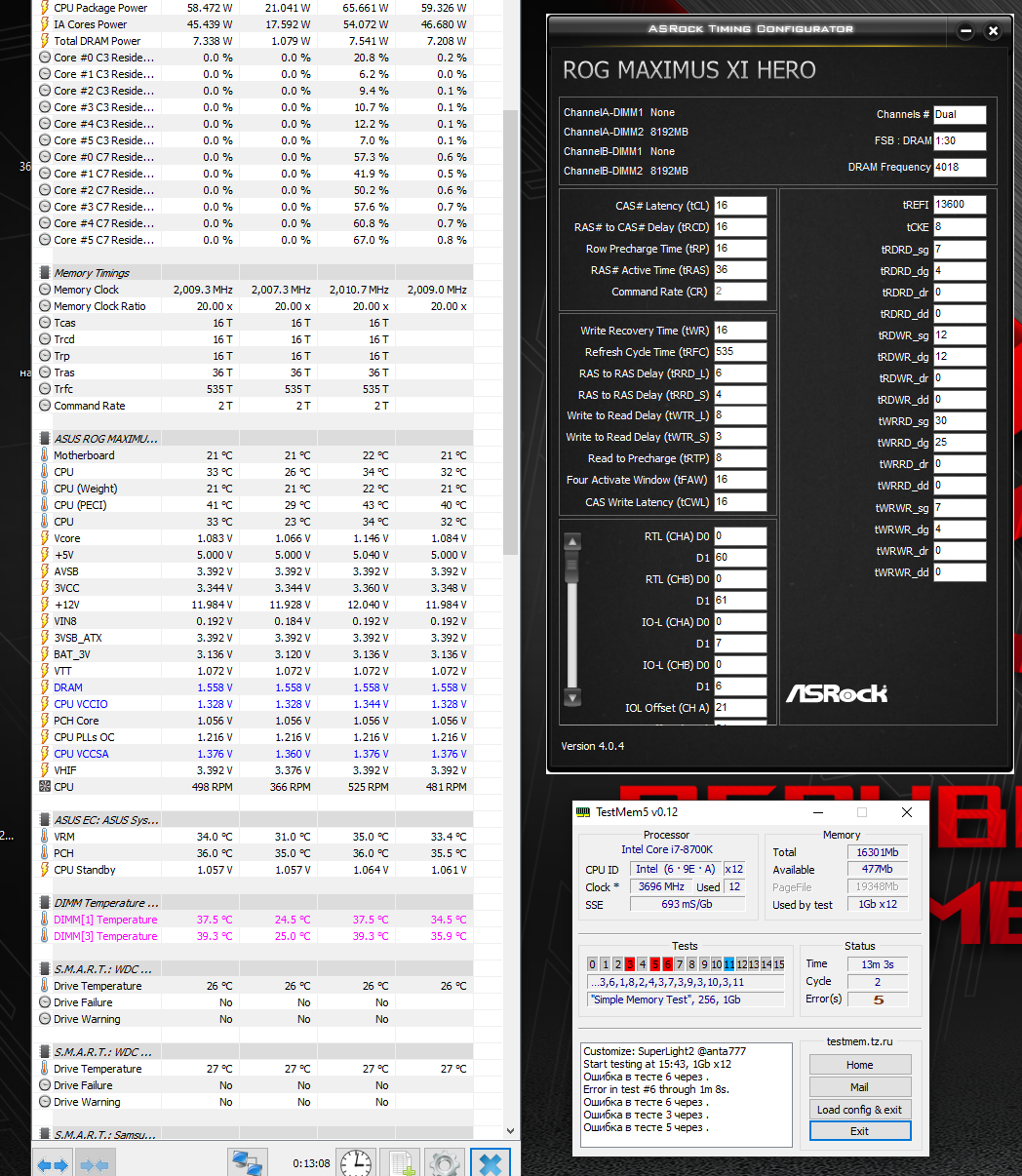Select the Command Rate (CR) field

click(740, 292)
